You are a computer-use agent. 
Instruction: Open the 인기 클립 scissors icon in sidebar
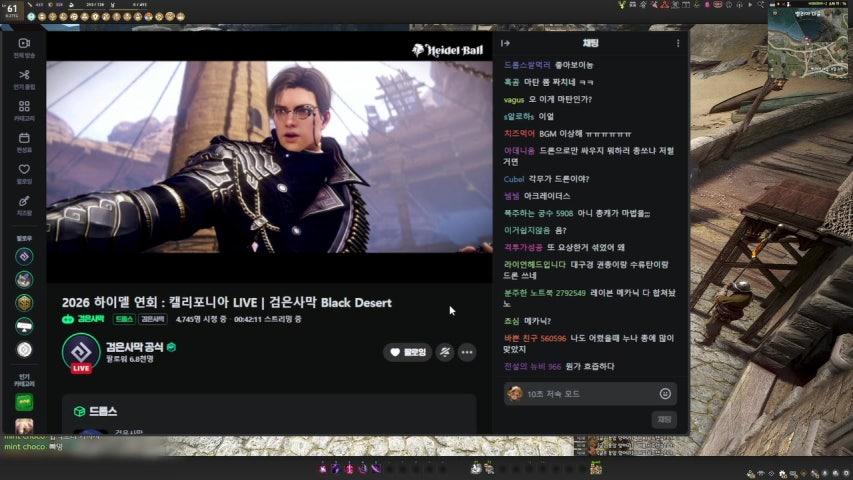pos(24,79)
